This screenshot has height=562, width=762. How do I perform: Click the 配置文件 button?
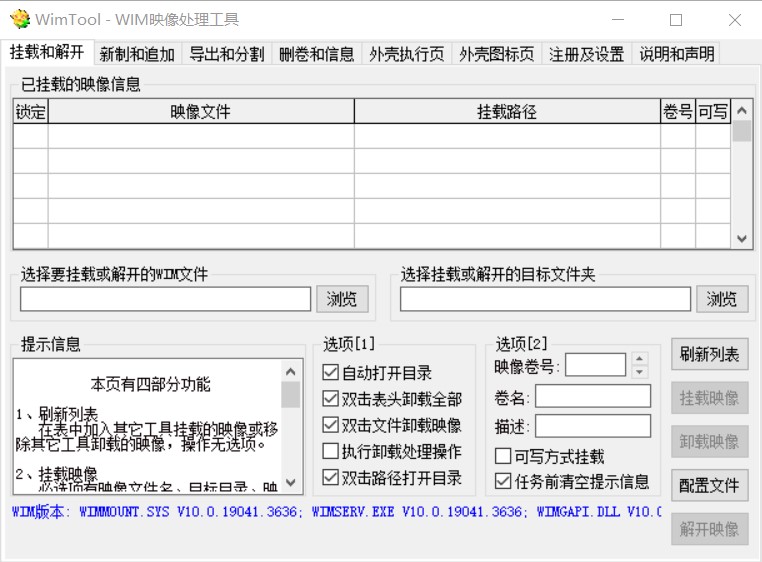tap(710, 485)
